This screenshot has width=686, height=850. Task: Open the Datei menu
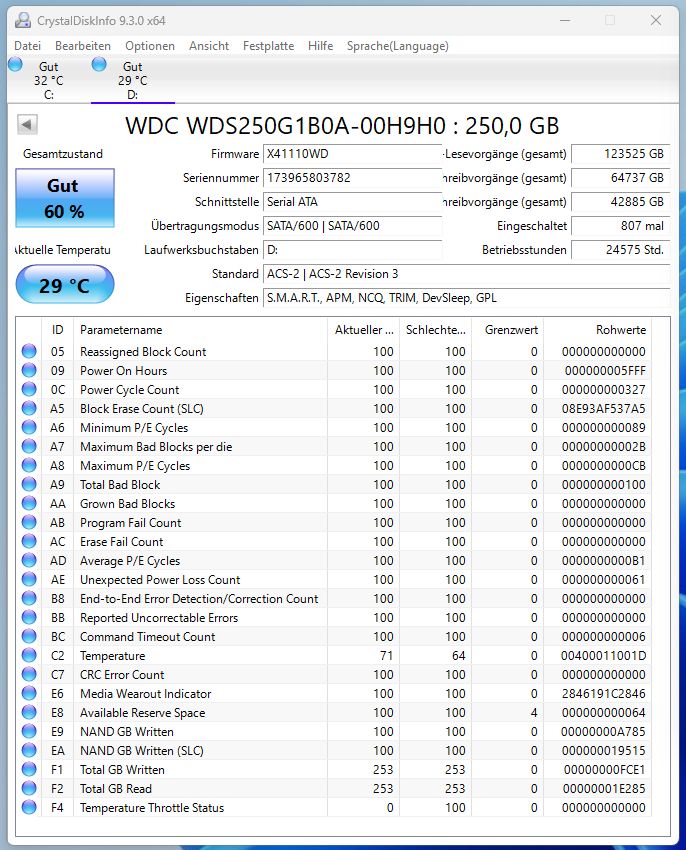pos(27,46)
